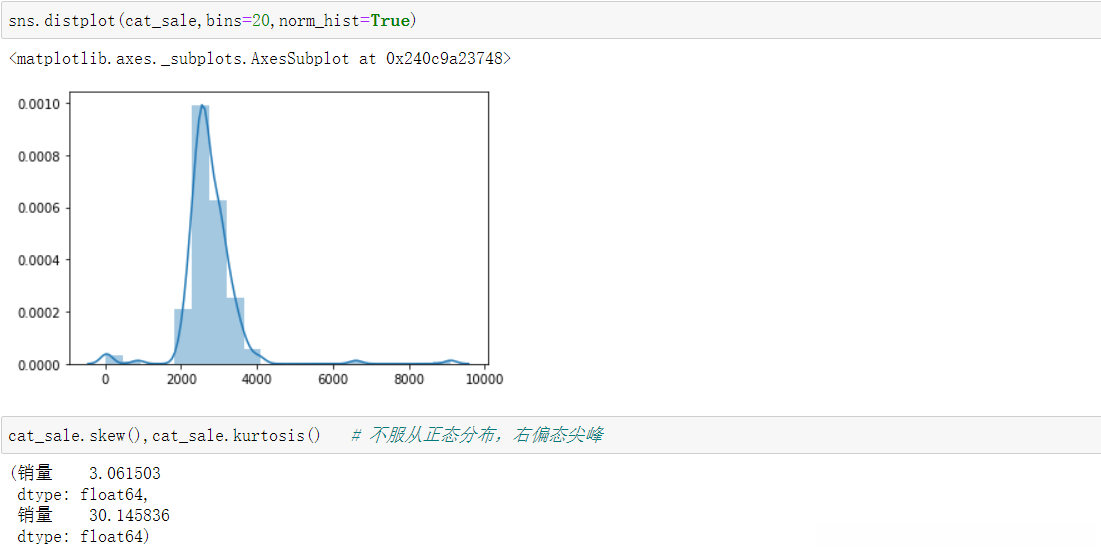Click the bins=20 argument
The width and height of the screenshot is (1101, 556).
click(237, 21)
